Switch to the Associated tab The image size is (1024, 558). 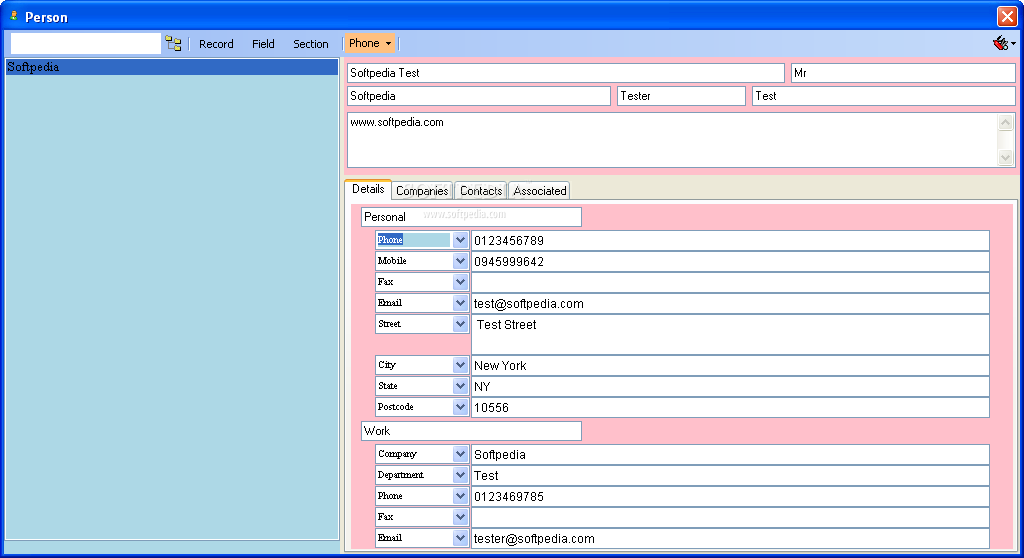point(539,191)
